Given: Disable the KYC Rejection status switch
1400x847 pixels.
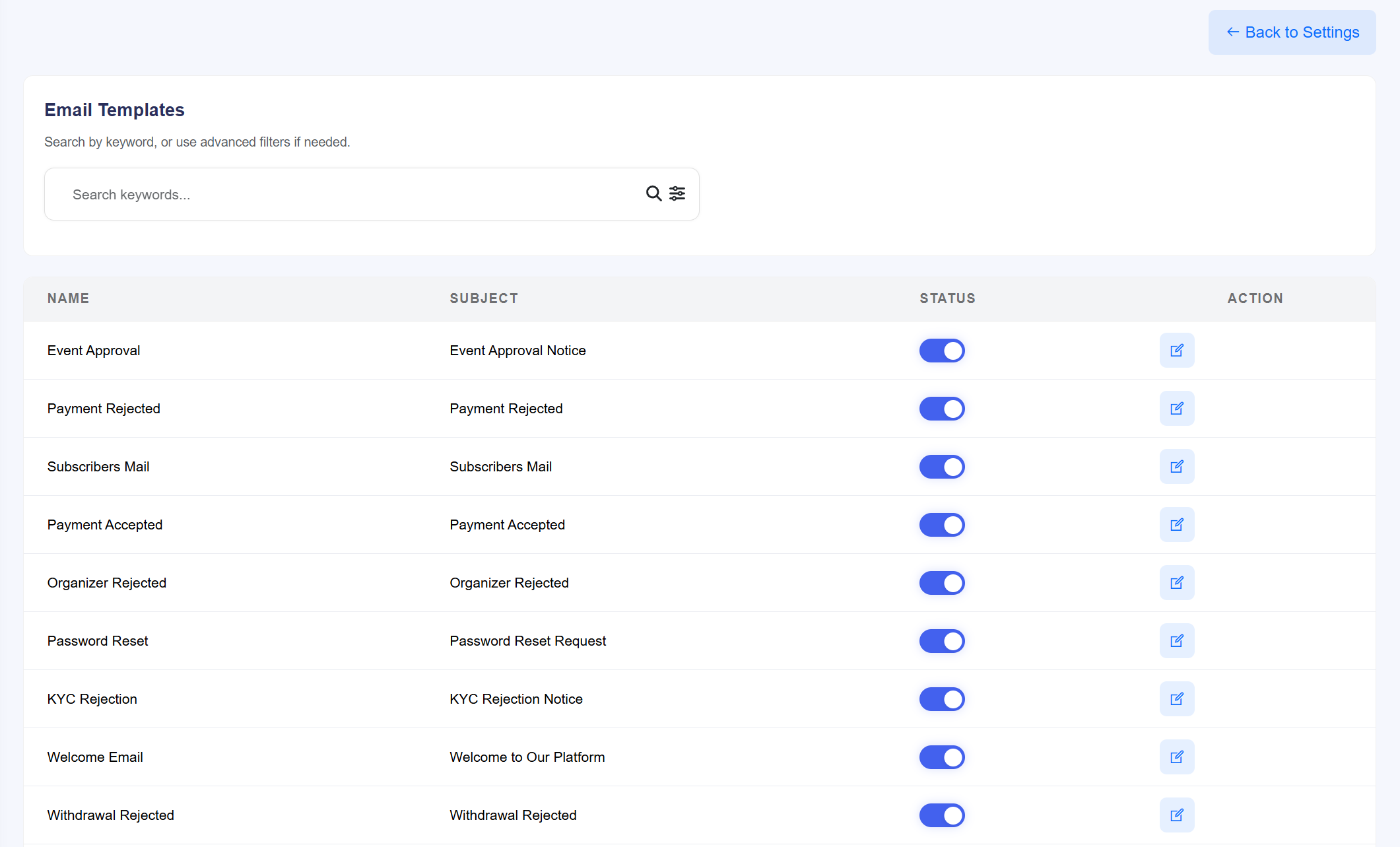Looking at the screenshot, I should coord(942,698).
